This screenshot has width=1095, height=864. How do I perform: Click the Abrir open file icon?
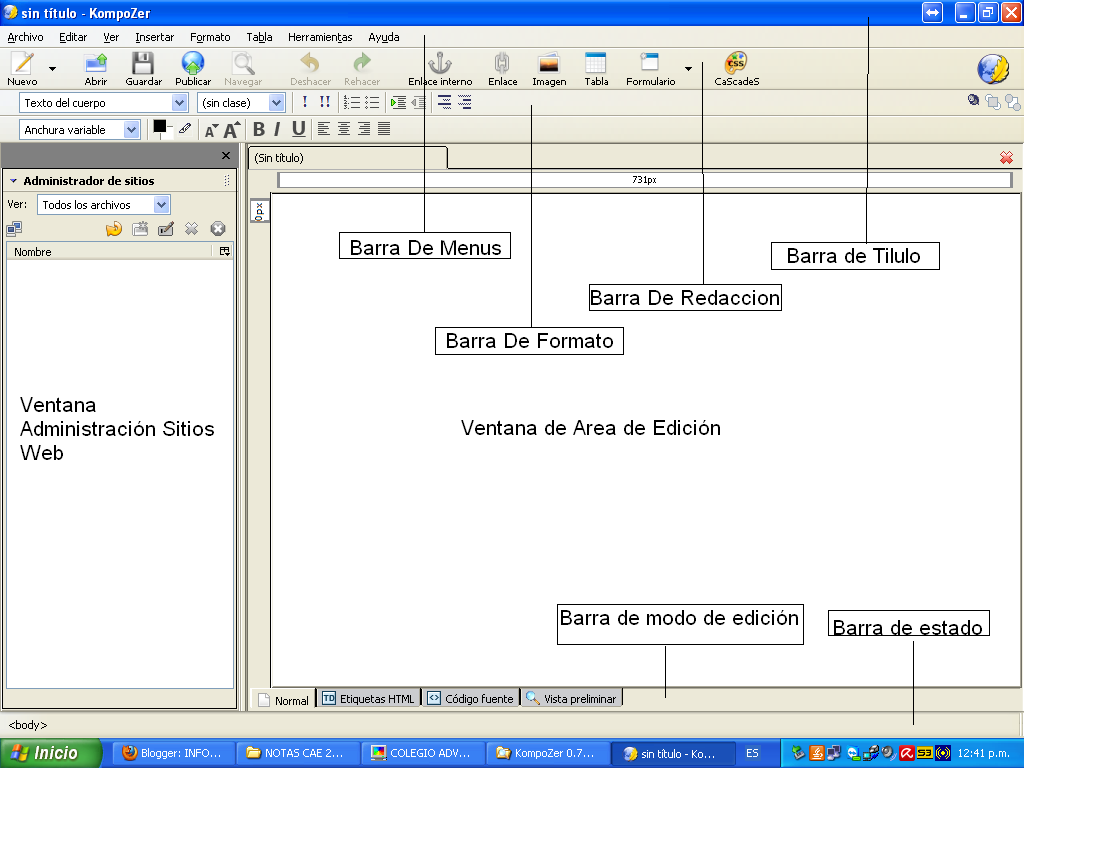click(x=96, y=63)
